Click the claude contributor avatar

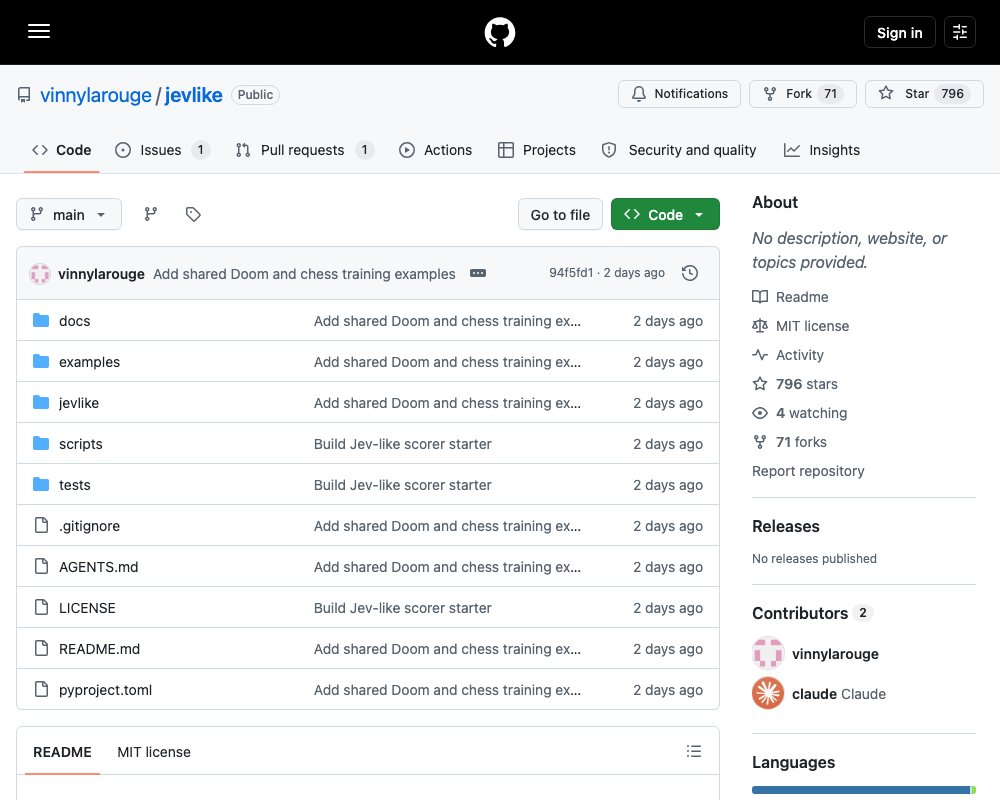[768, 693]
